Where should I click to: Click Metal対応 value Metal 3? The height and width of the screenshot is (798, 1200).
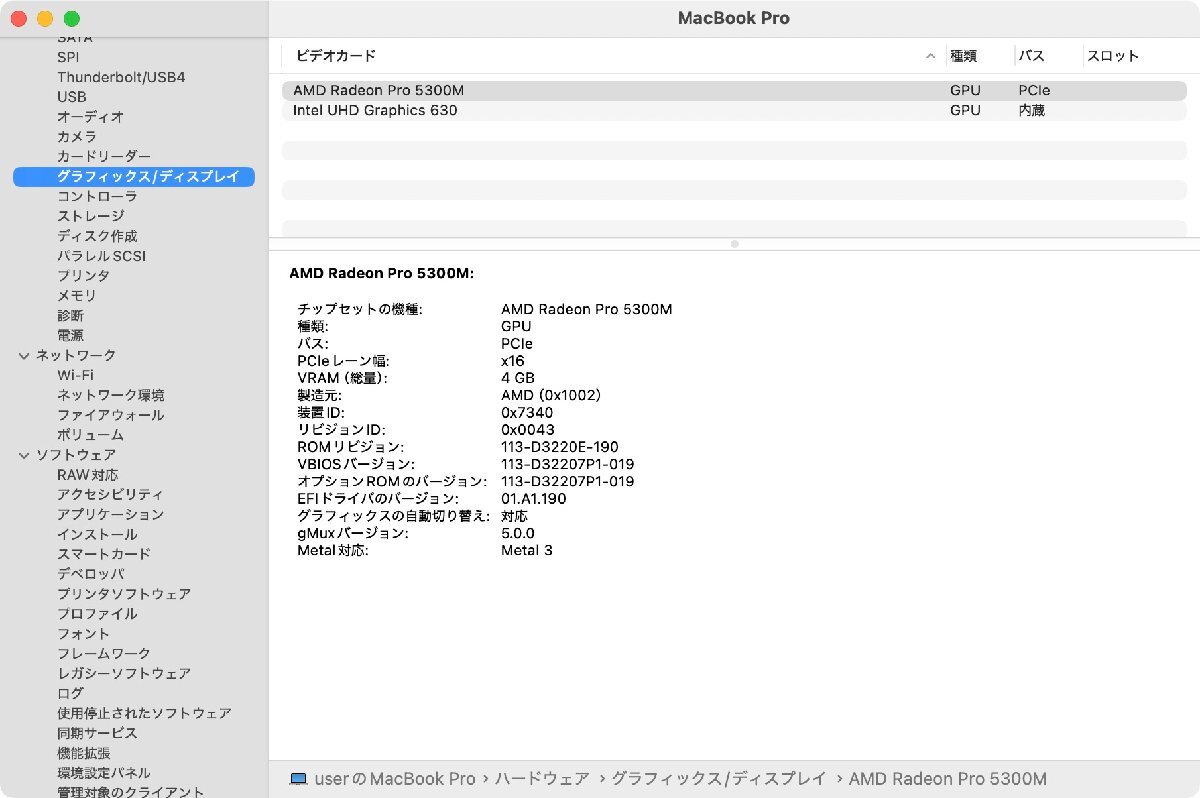point(527,550)
